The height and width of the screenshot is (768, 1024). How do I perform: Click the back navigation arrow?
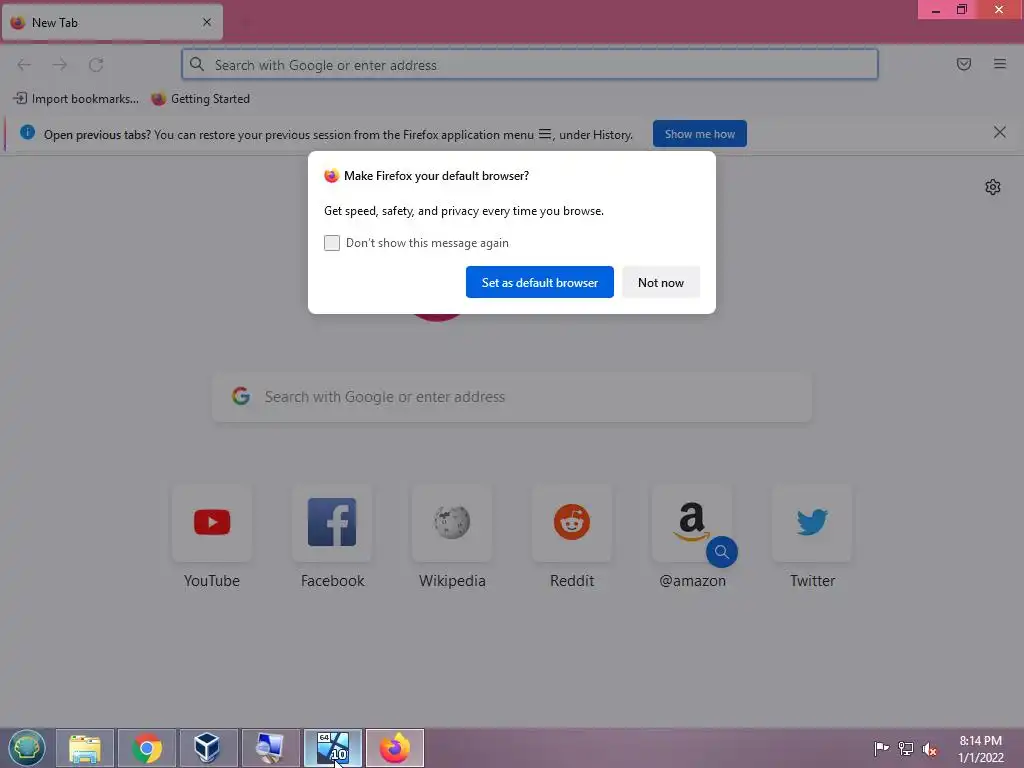point(24,65)
